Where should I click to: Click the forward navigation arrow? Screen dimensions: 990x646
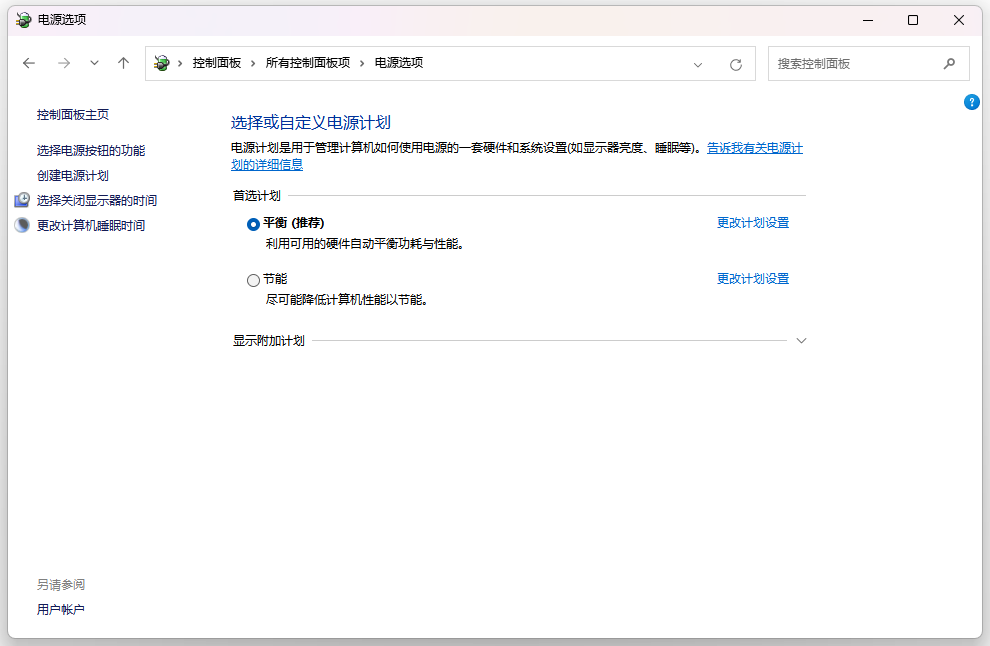(x=64, y=63)
